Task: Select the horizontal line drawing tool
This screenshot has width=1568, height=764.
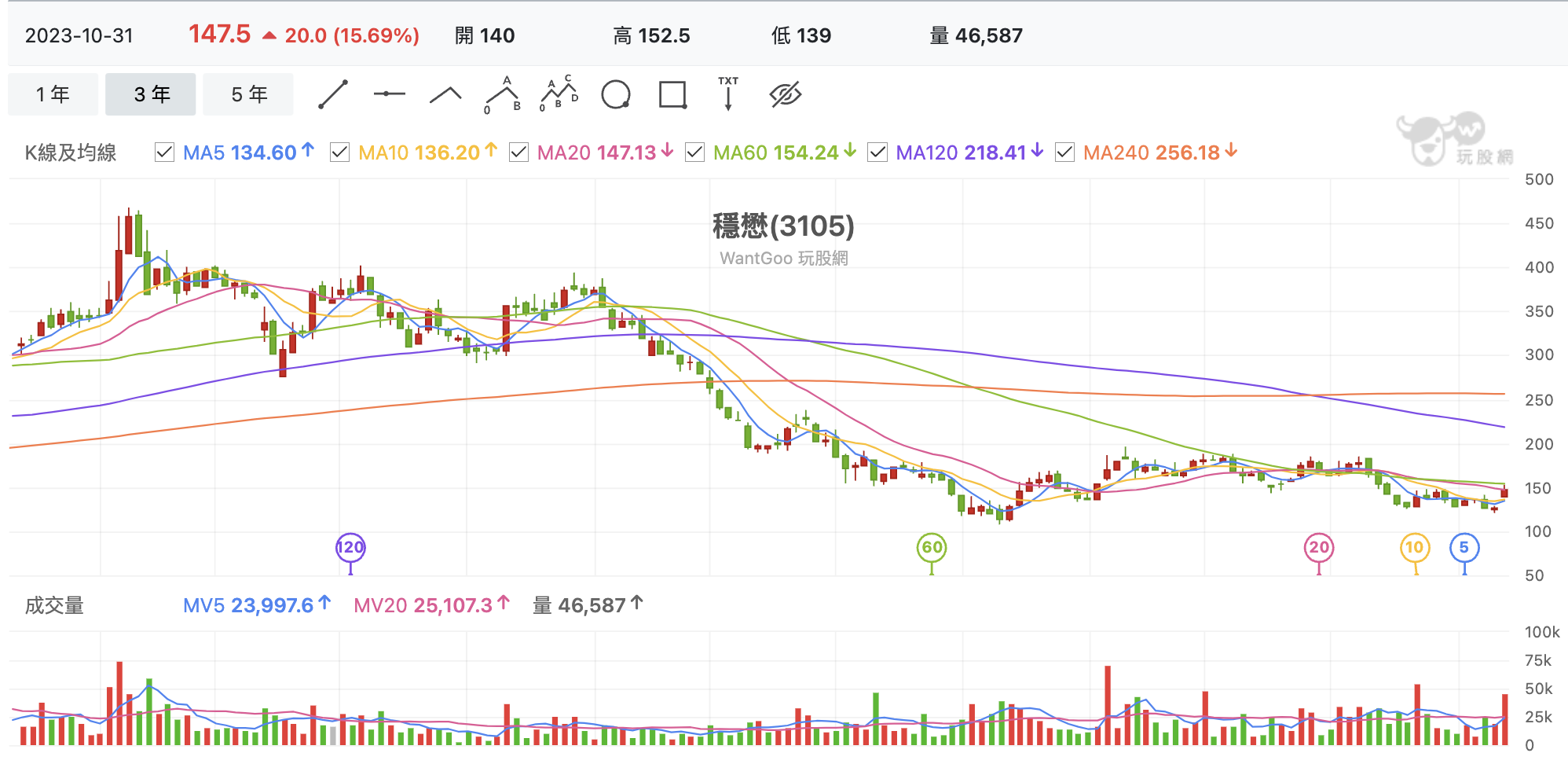Action: [x=390, y=94]
